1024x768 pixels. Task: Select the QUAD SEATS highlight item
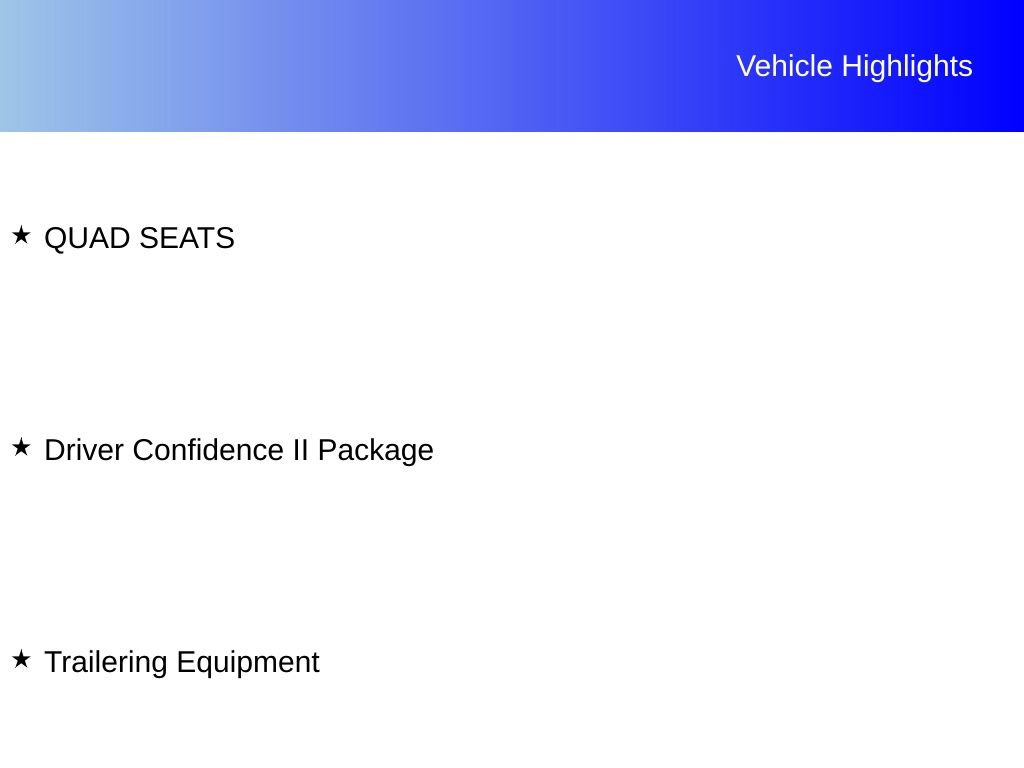point(139,238)
